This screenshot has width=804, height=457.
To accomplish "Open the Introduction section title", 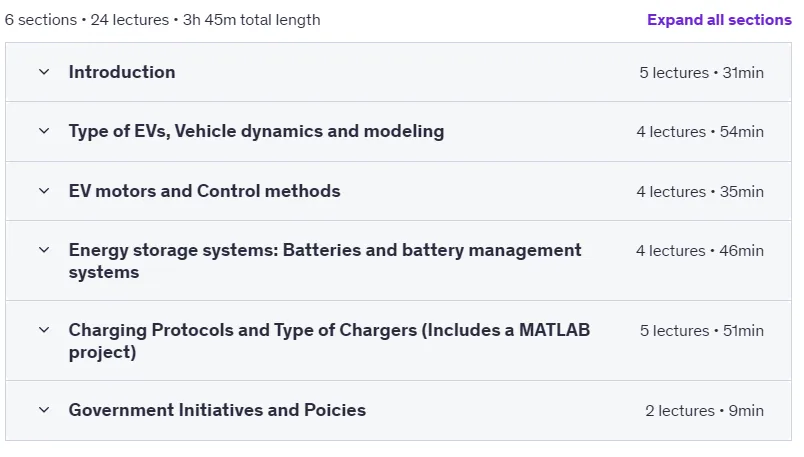I will tap(122, 72).
